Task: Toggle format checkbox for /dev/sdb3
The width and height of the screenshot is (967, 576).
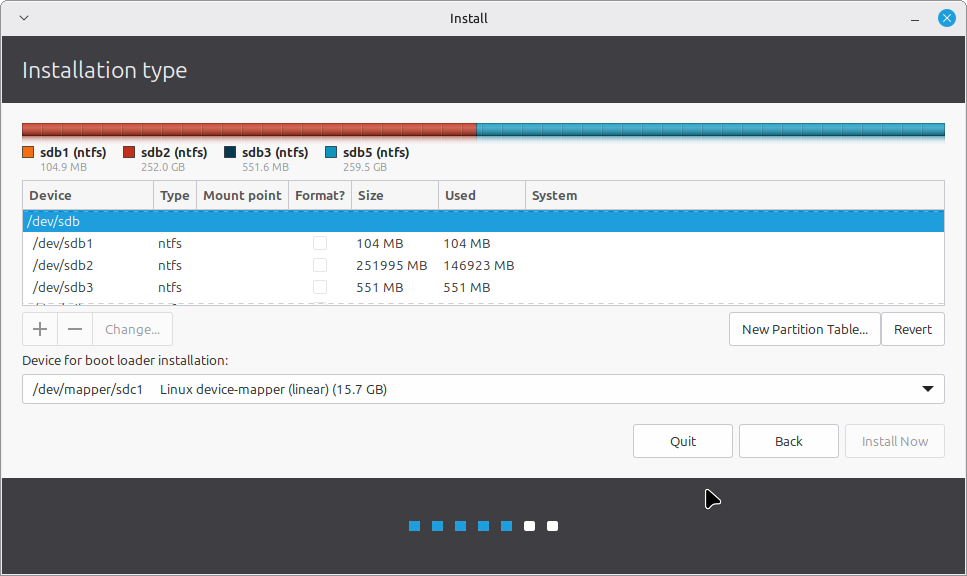Action: [320, 287]
